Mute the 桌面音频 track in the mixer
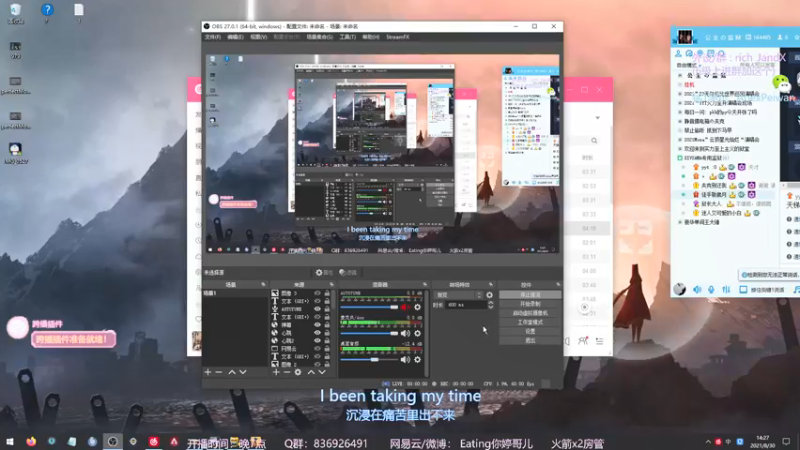 coord(405,360)
